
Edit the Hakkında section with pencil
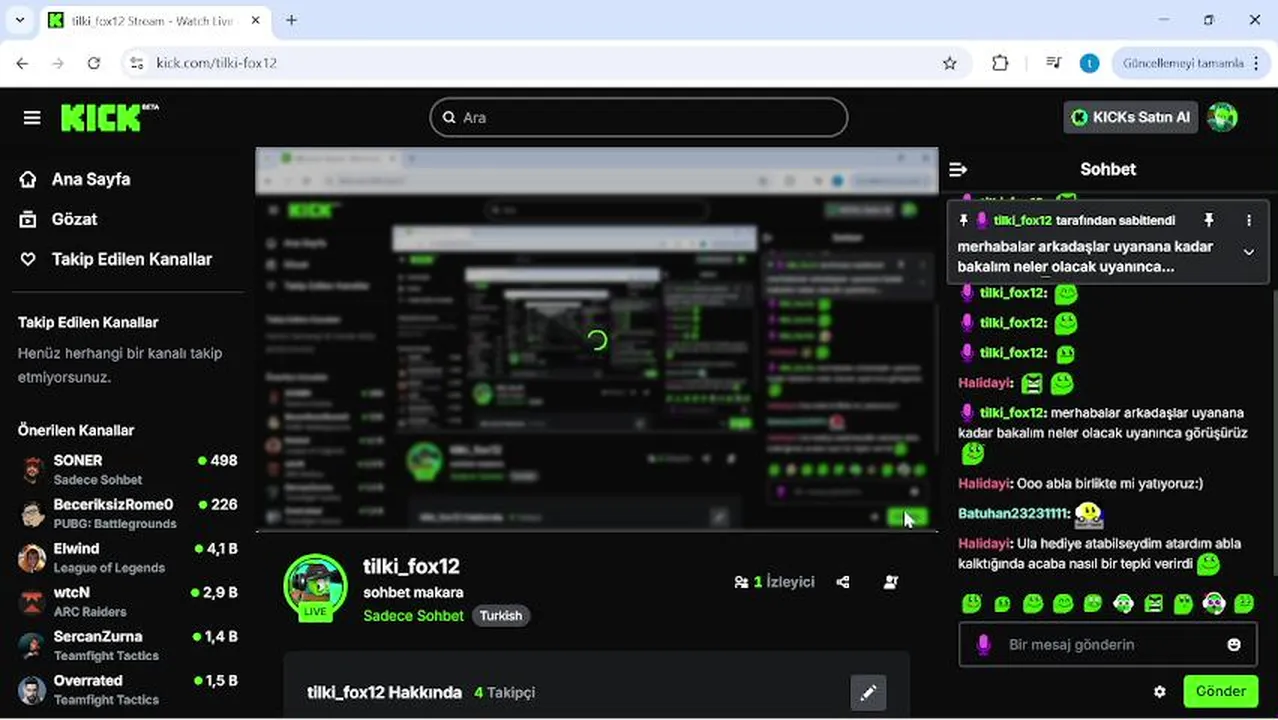point(868,692)
